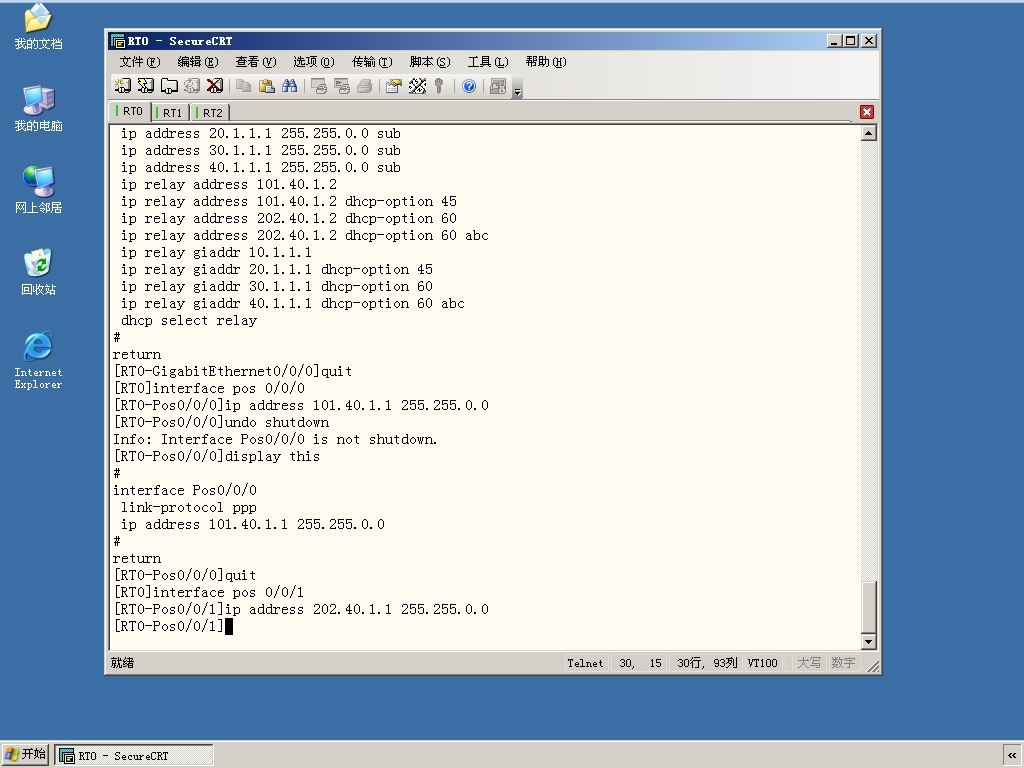Click the Disconnect red X icon
The image size is (1024, 768).
coord(215,86)
